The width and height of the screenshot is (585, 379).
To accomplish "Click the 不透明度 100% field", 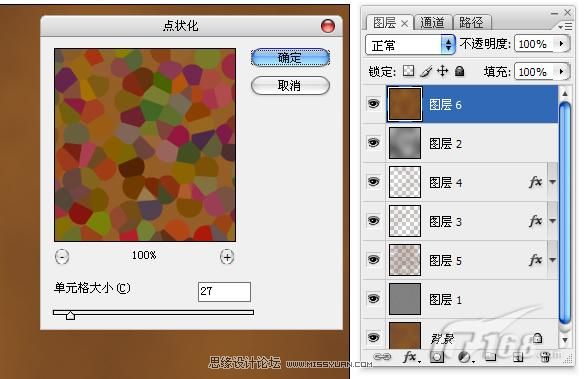I will [x=535, y=44].
